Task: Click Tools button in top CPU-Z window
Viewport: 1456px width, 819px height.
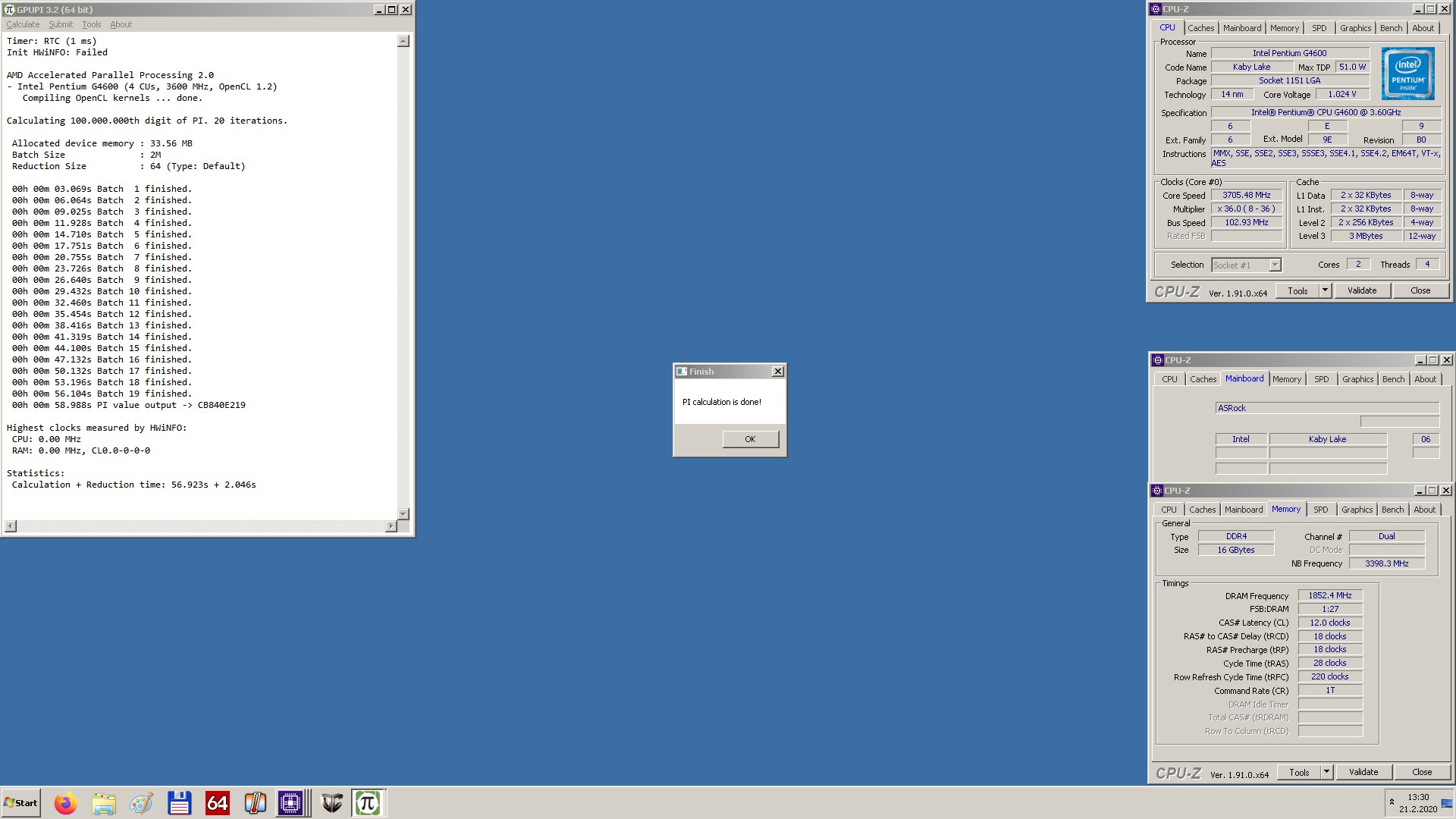Action: point(1298,290)
